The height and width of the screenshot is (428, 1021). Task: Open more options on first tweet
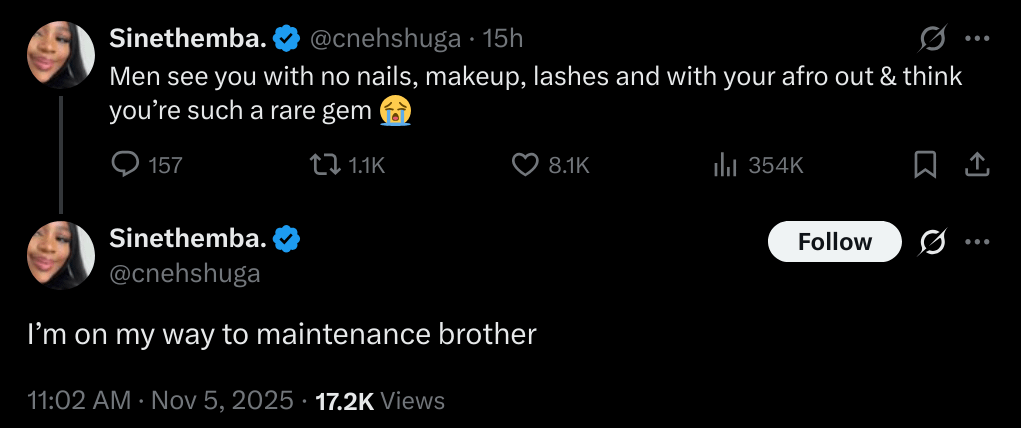point(977,39)
